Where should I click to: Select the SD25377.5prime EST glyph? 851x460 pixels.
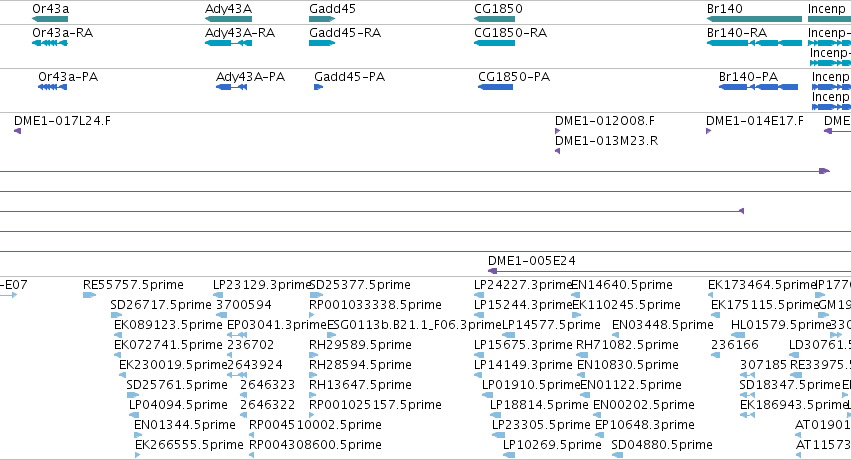[x=316, y=295]
